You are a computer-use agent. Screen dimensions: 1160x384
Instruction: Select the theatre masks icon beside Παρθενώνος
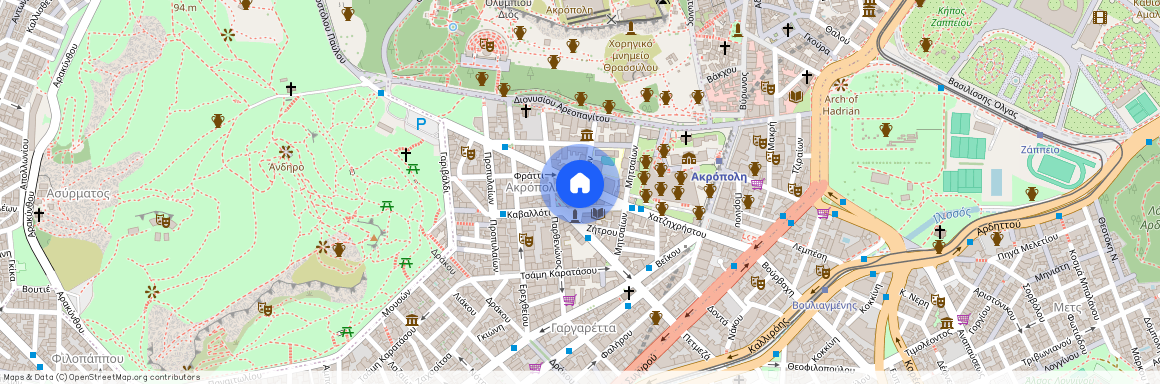tap(525, 239)
